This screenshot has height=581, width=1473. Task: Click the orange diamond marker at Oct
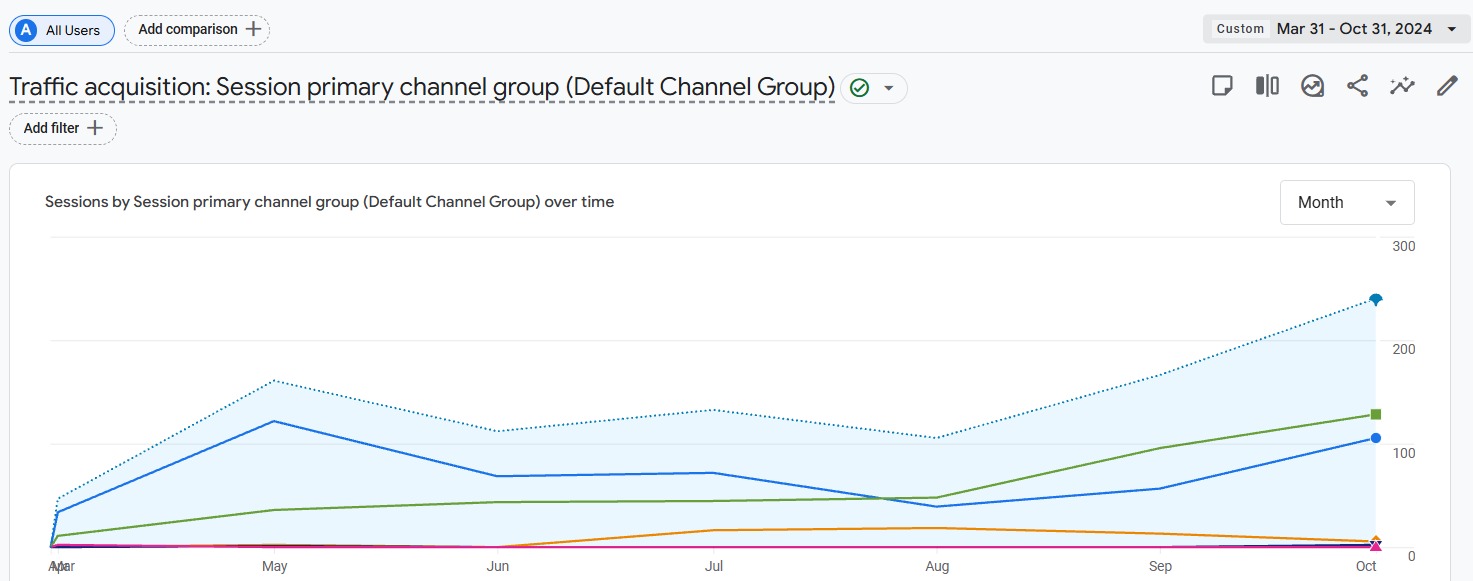pos(1376,540)
